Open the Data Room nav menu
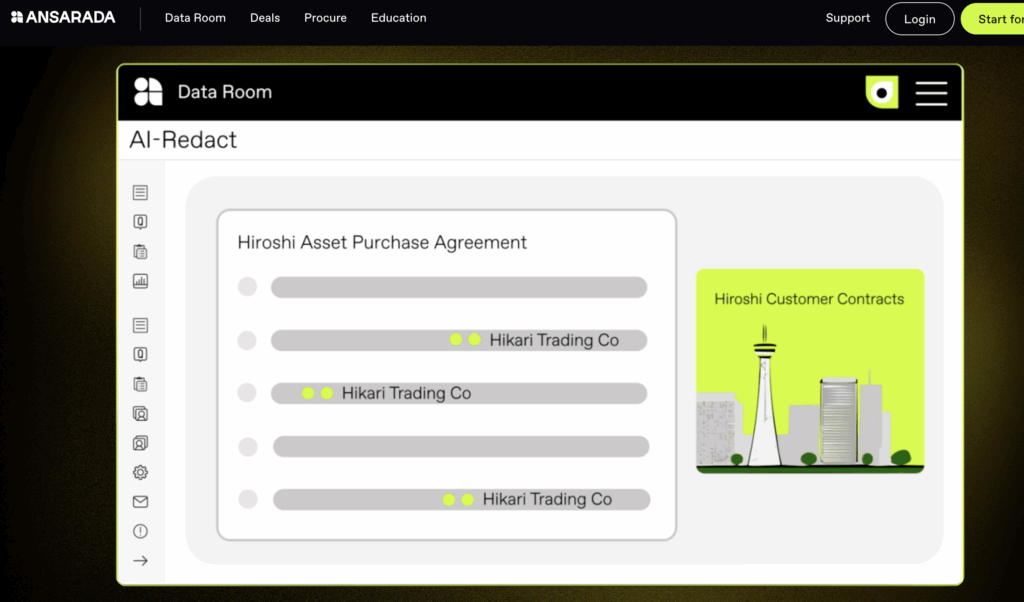The width and height of the screenshot is (1024, 602). click(x=195, y=18)
